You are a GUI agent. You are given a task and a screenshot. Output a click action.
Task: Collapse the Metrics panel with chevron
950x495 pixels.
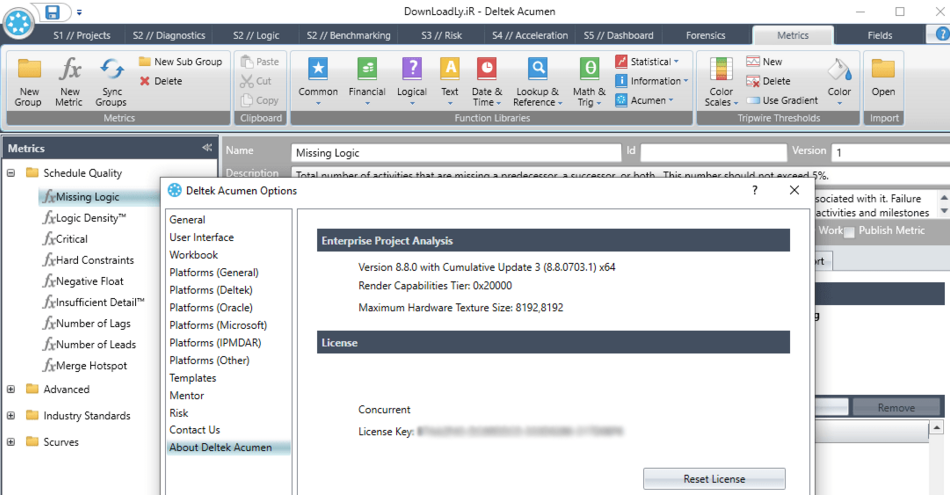207,148
